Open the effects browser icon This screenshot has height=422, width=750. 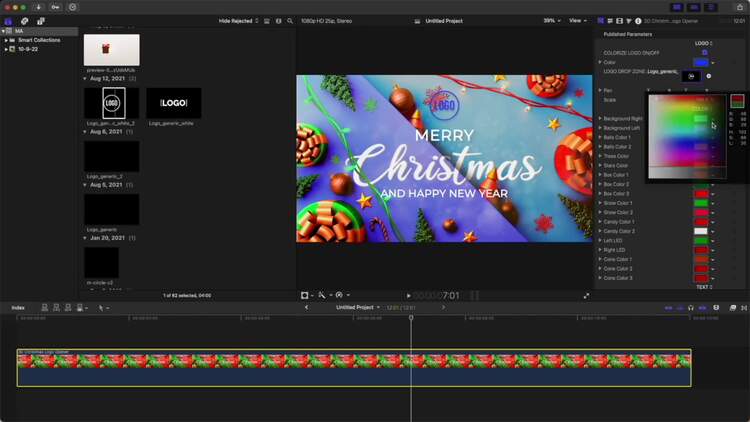(x=733, y=308)
